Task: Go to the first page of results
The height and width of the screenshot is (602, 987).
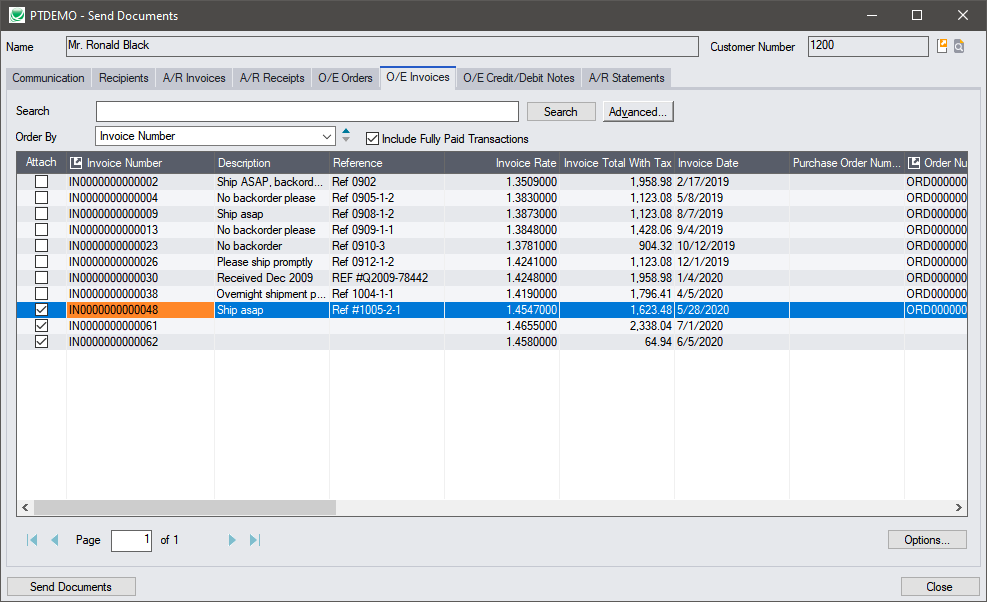Action: click(33, 540)
